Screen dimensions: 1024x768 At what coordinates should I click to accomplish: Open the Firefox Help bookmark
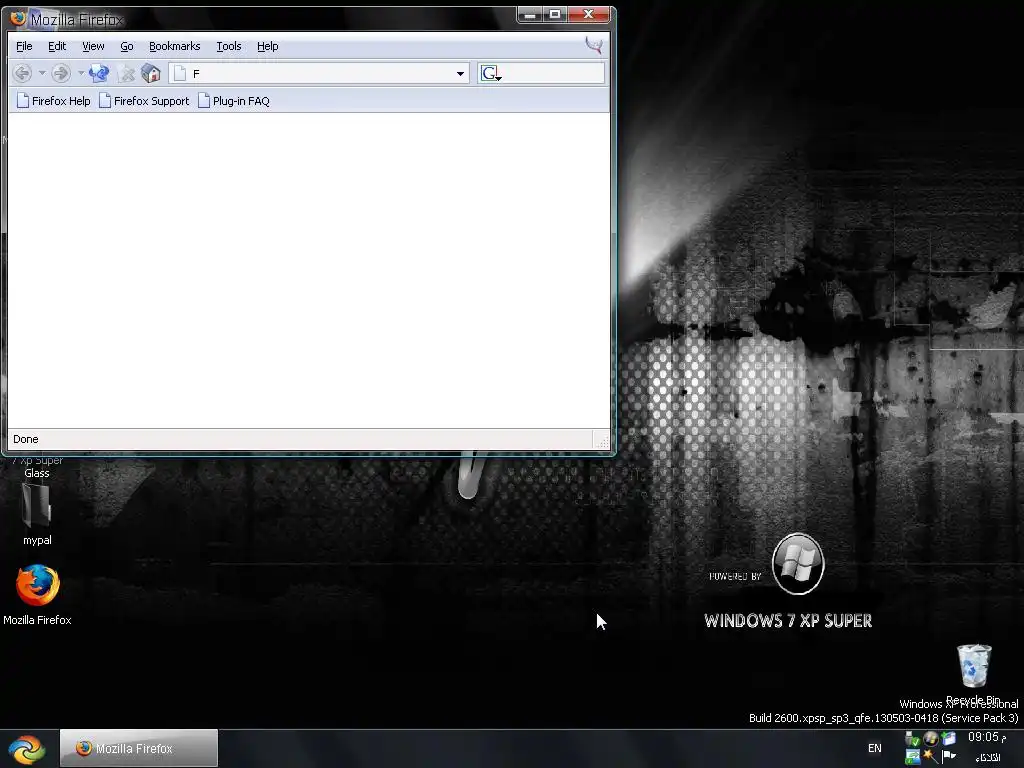[54, 101]
